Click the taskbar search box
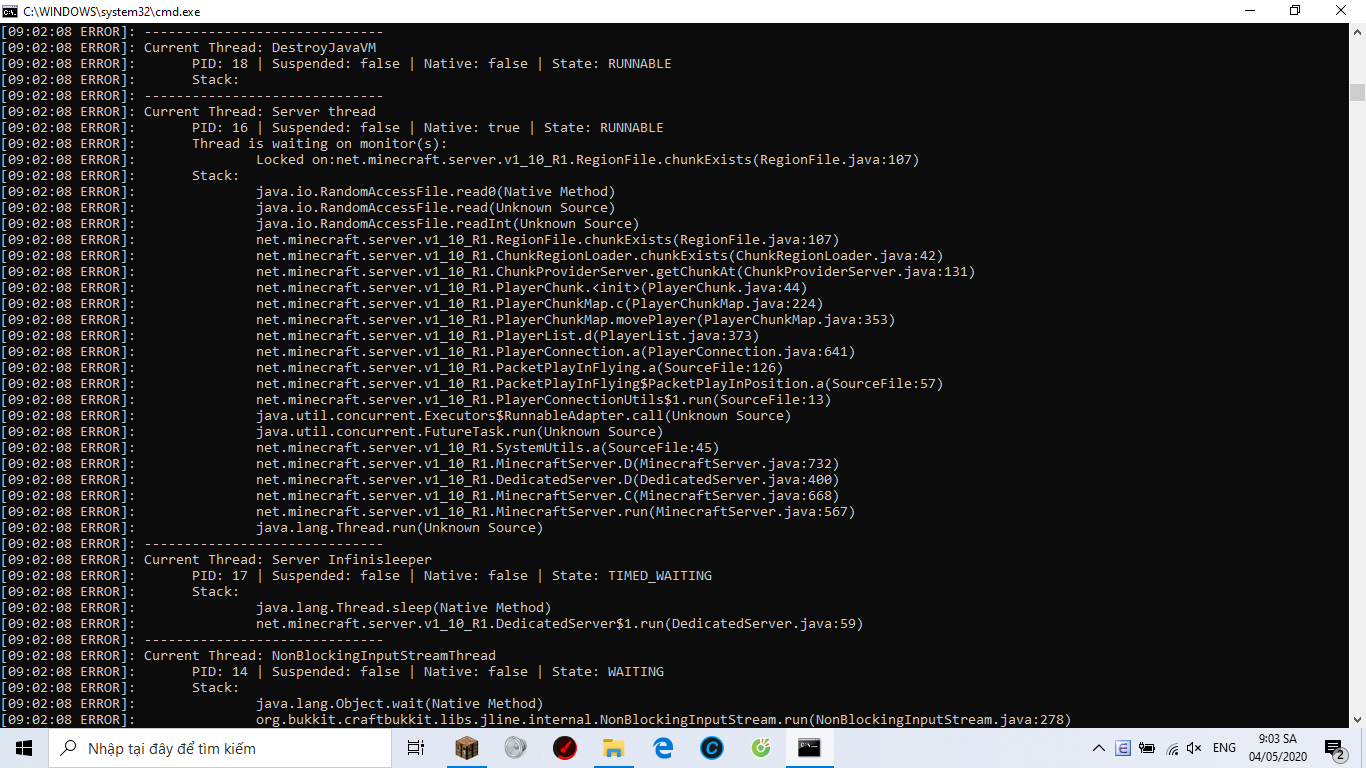 pyautogui.click(x=220, y=748)
